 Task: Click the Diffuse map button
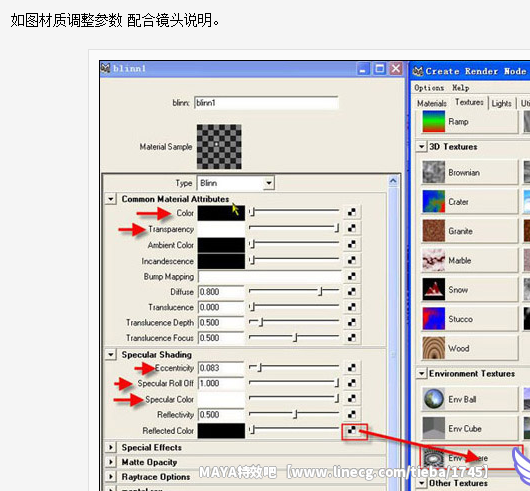point(352,291)
